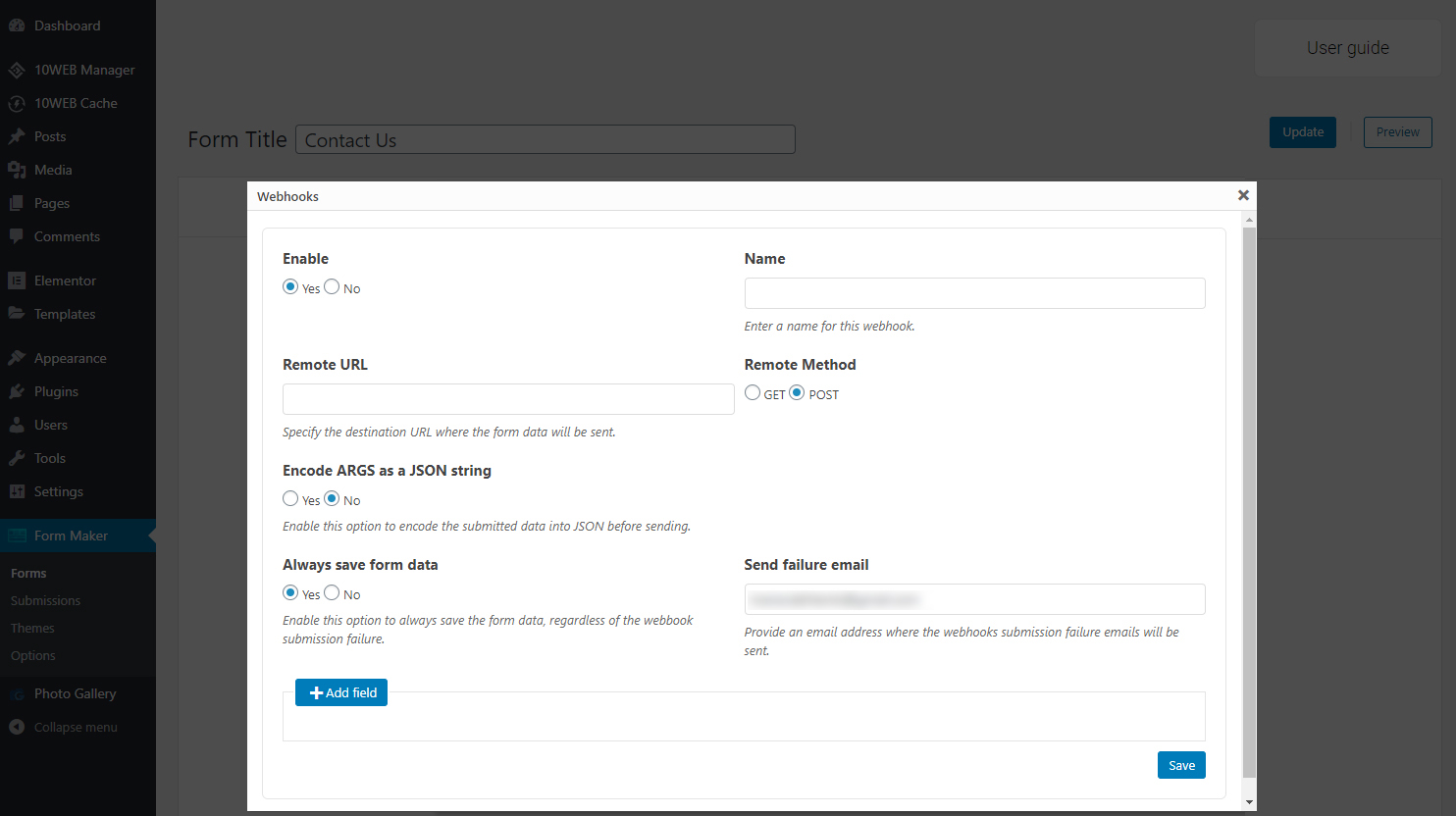Click the Form Maker icon in the sidebar

[17, 535]
